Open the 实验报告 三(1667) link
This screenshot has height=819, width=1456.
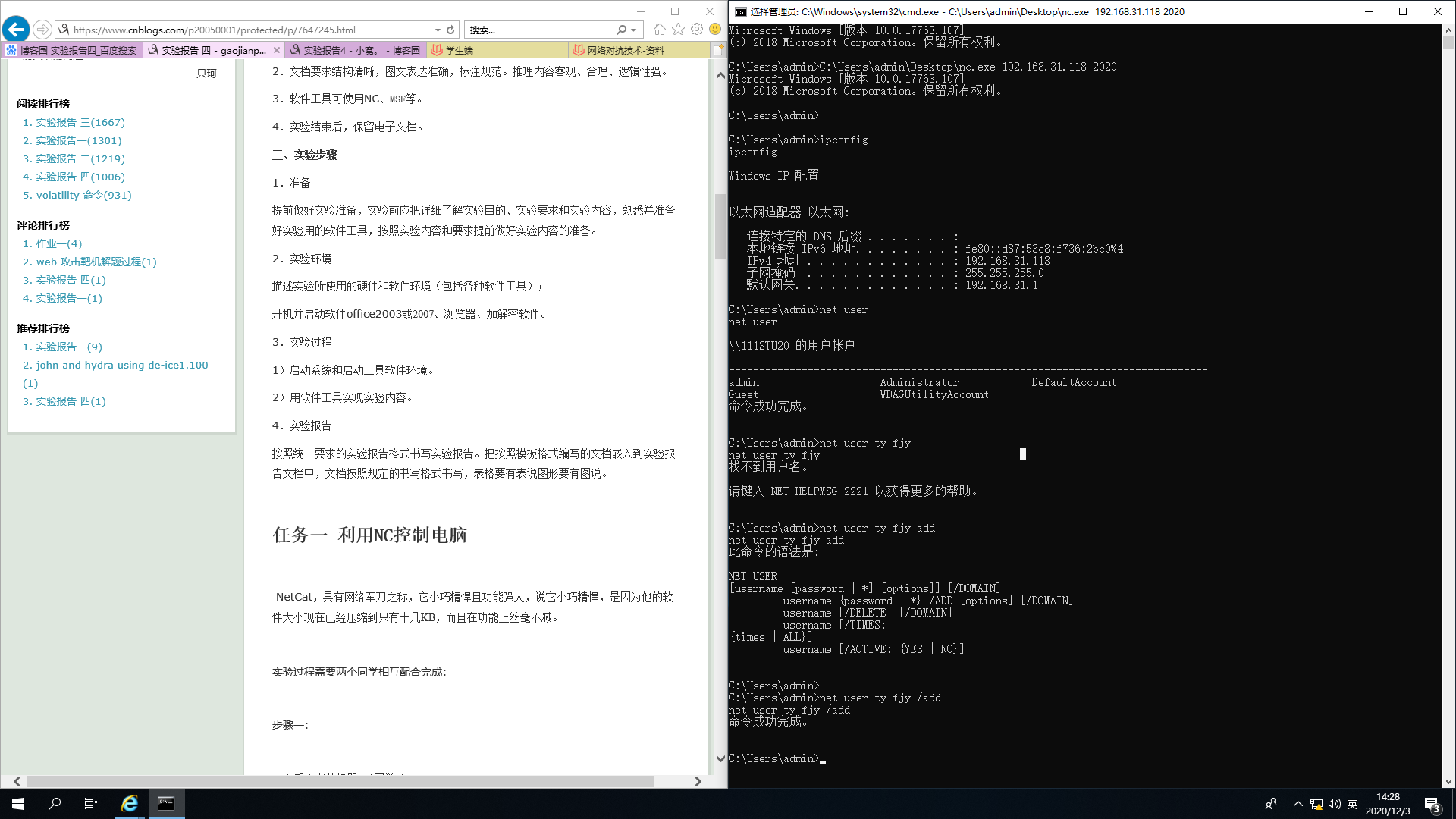point(80,122)
